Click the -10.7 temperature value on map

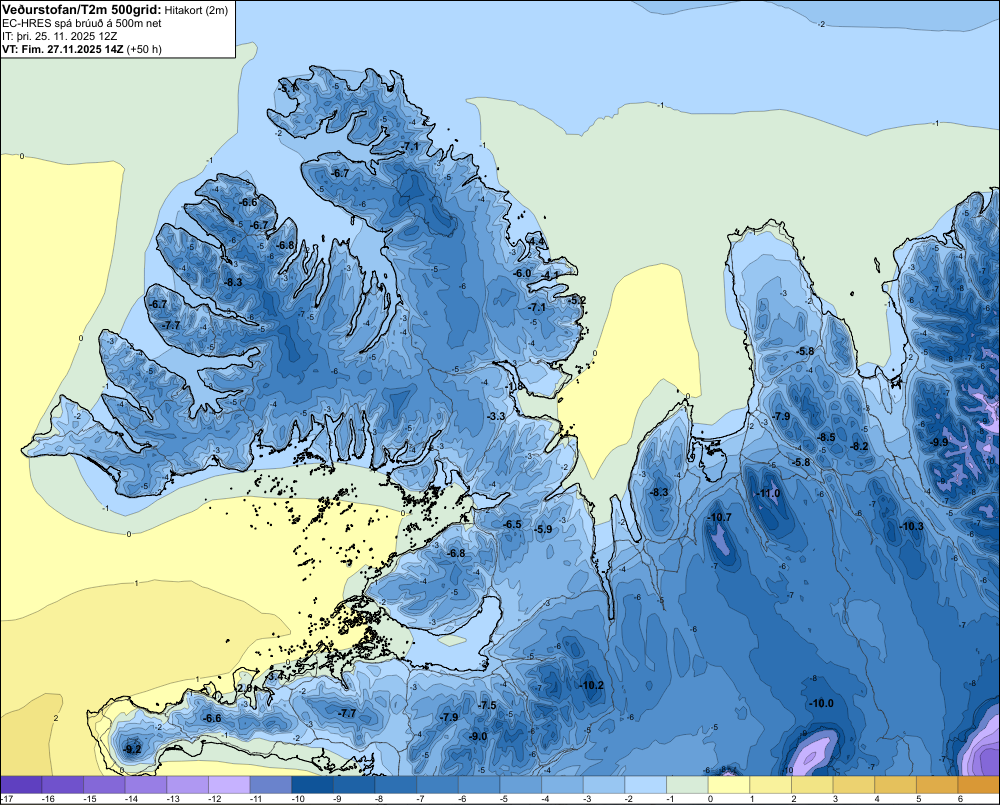point(719,517)
